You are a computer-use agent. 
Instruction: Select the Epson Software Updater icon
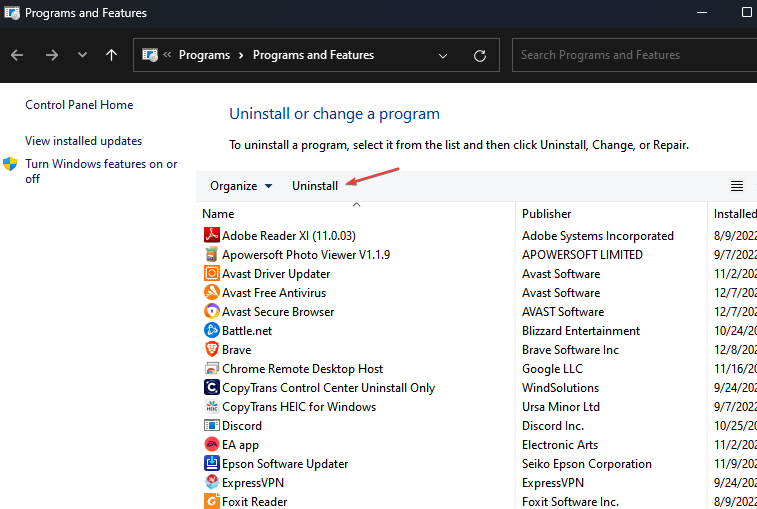click(x=211, y=464)
